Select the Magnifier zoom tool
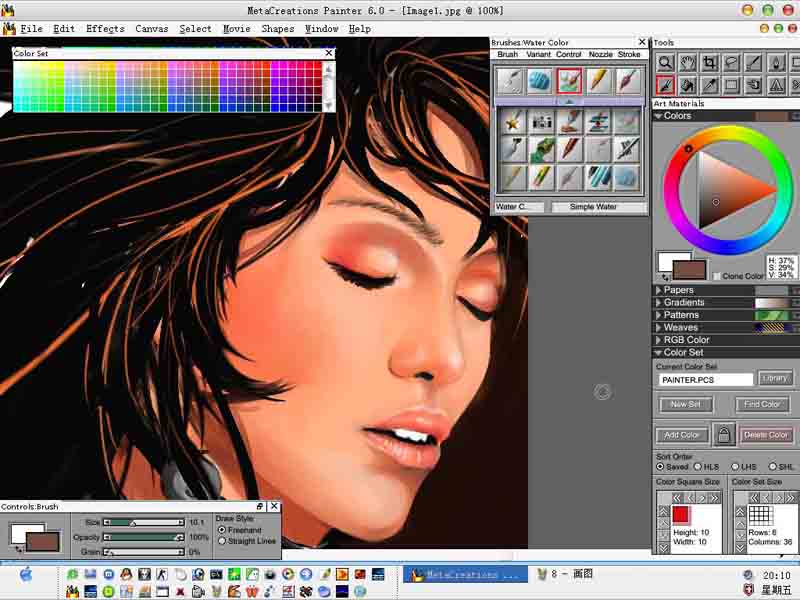The height and width of the screenshot is (600, 800). click(x=665, y=63)
